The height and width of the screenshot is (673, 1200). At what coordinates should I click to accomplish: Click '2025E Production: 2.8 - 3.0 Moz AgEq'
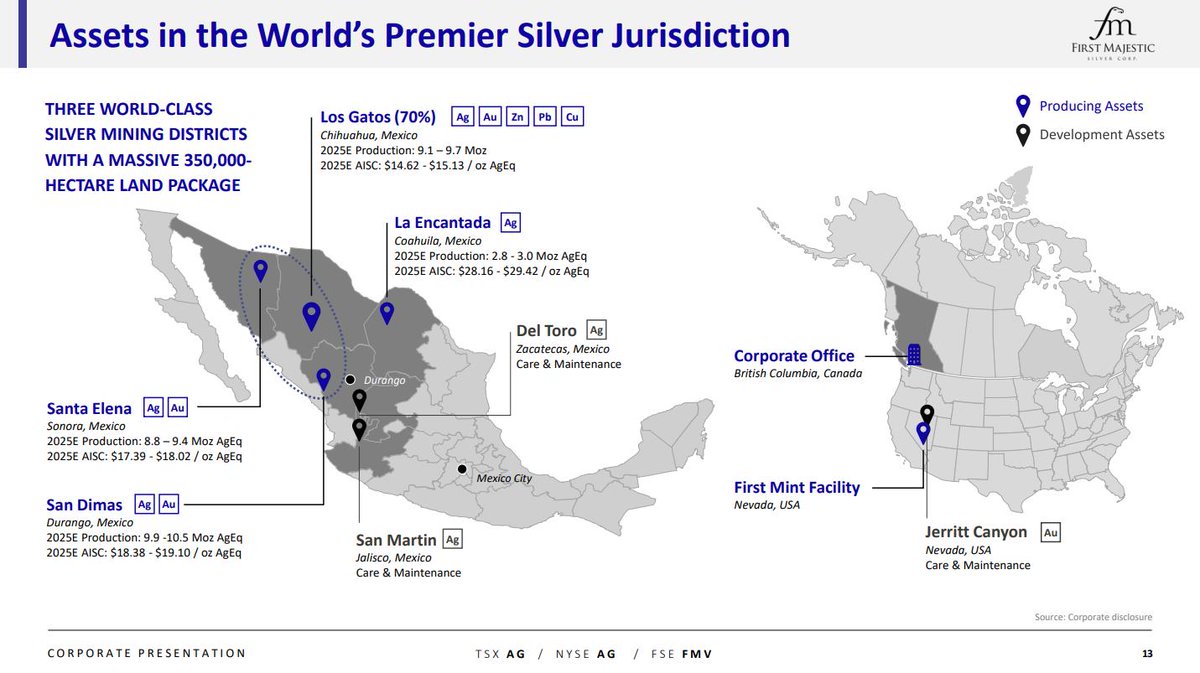tap(490, 256)
